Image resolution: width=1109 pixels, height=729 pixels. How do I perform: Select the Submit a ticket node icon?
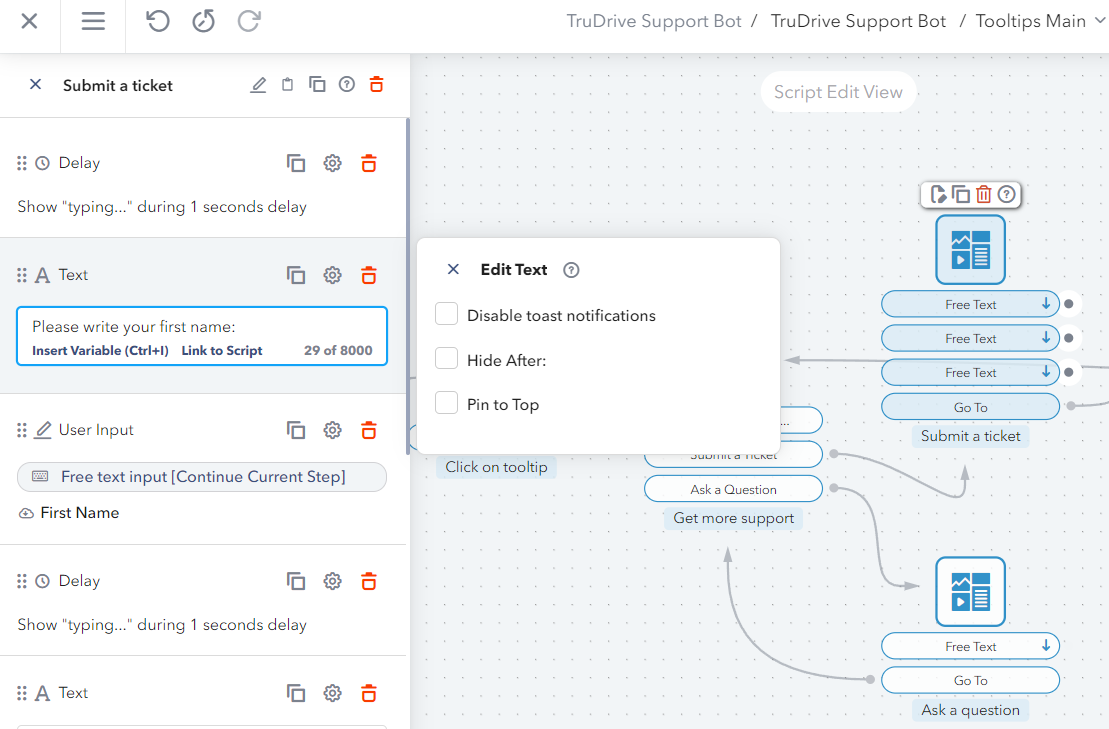point(970,250)
